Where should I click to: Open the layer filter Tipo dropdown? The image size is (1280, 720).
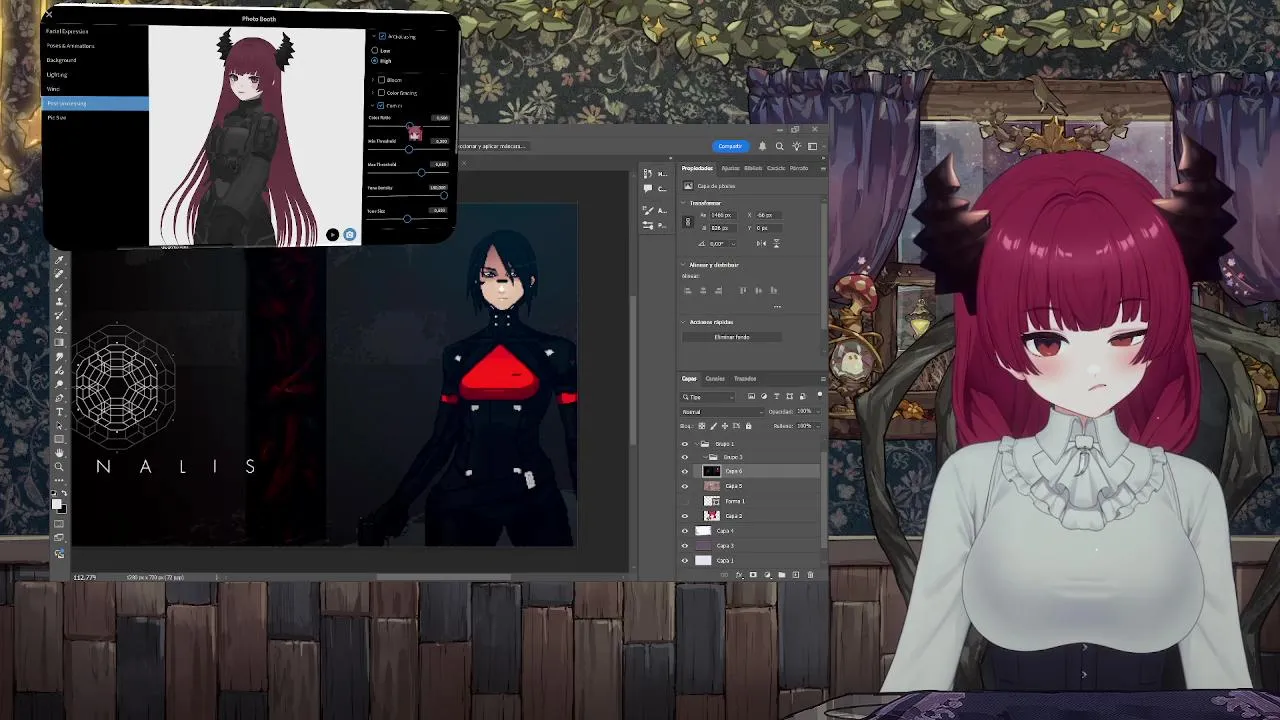coord(706,397)
